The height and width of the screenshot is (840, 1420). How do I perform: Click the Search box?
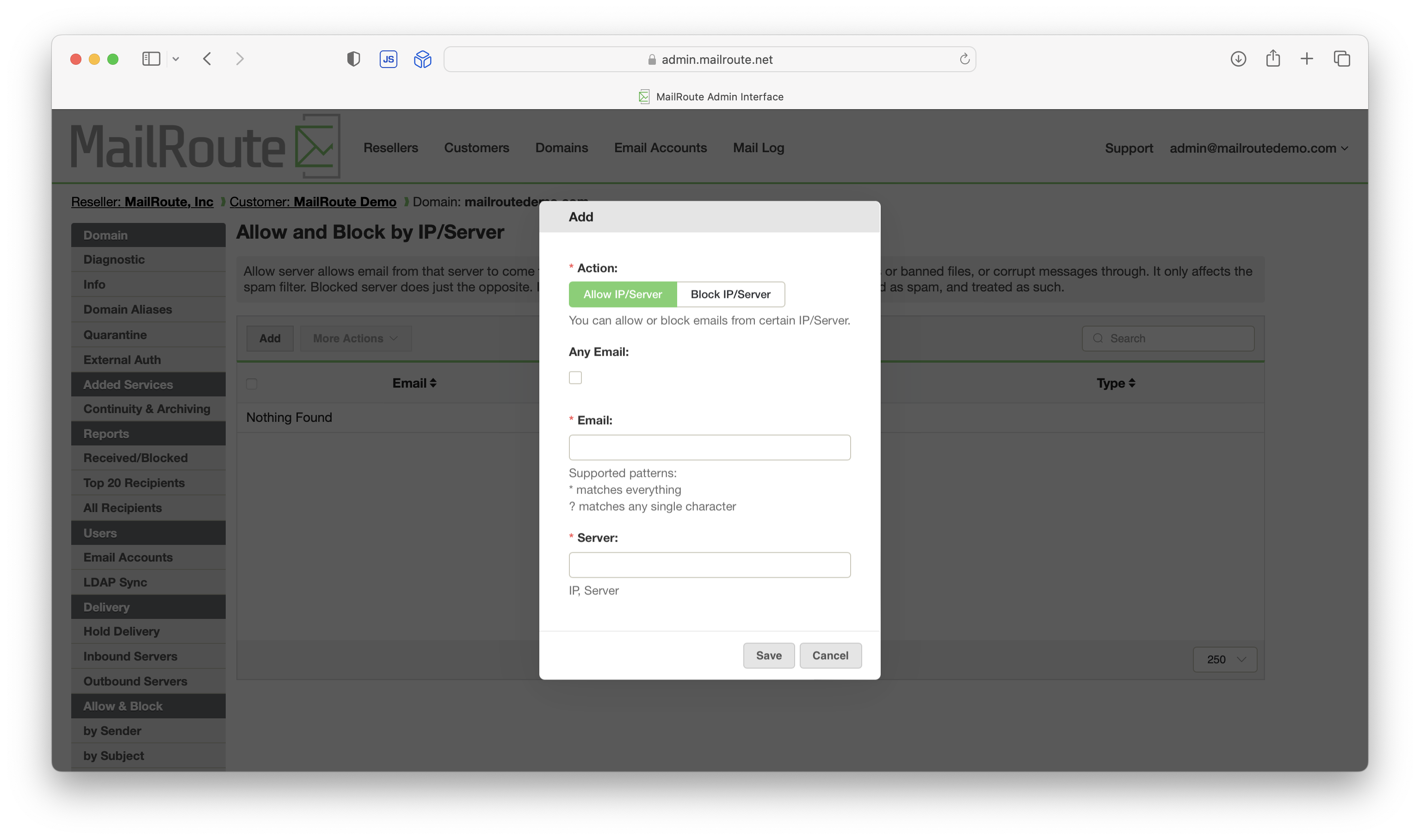click(x=1167, y=339)
